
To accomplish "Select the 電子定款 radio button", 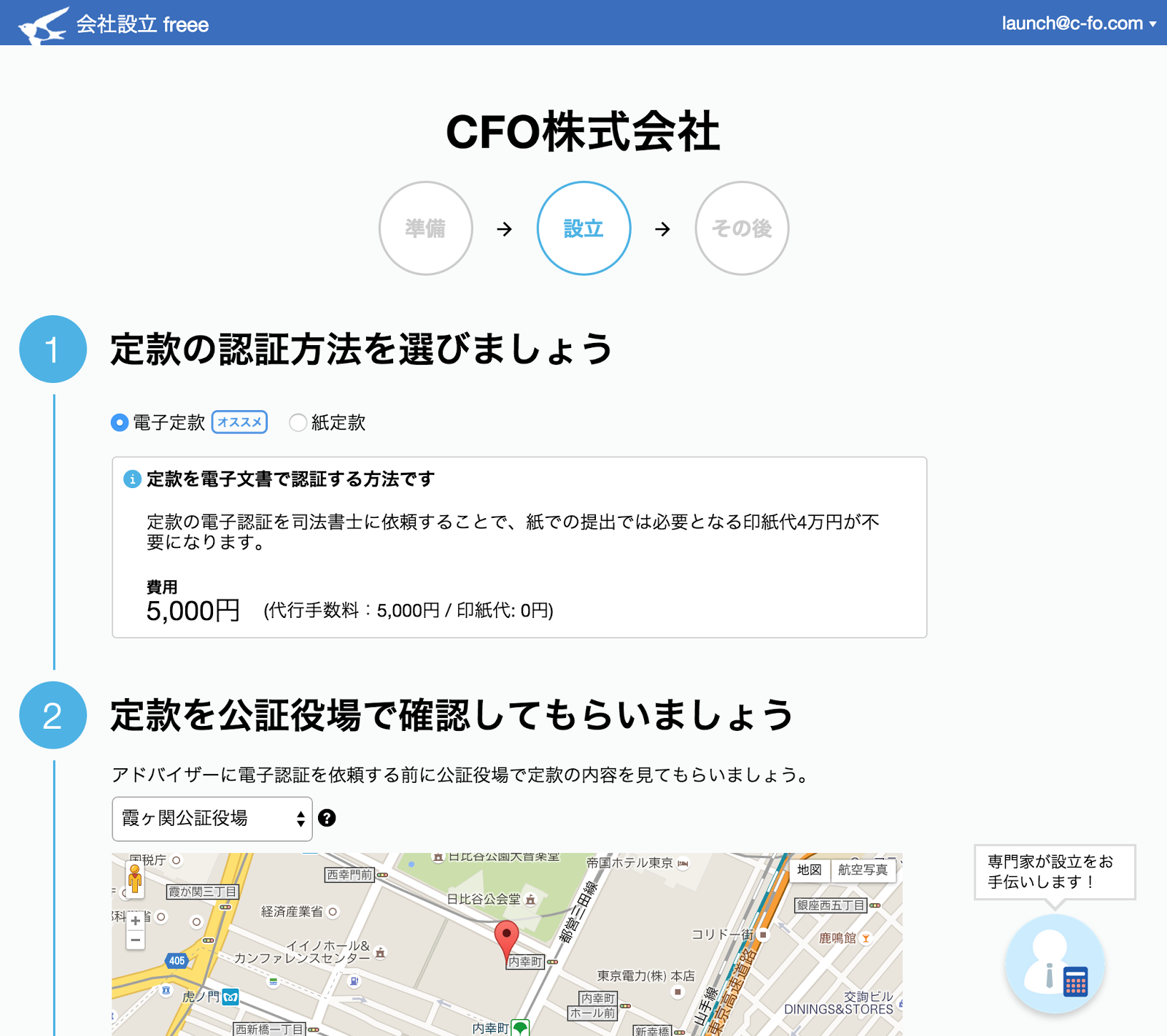I will pyautogui.click(x=120, y=422).
